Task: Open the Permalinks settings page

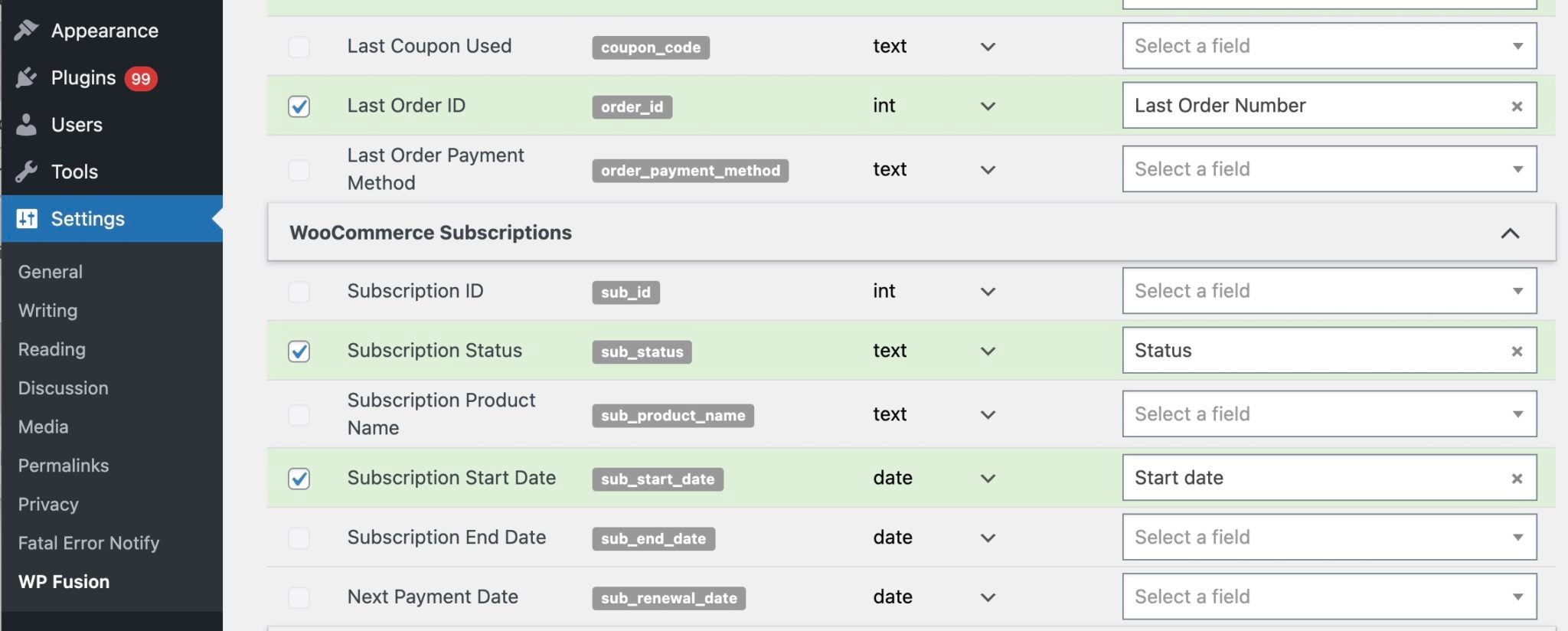Action: point(64,466)
